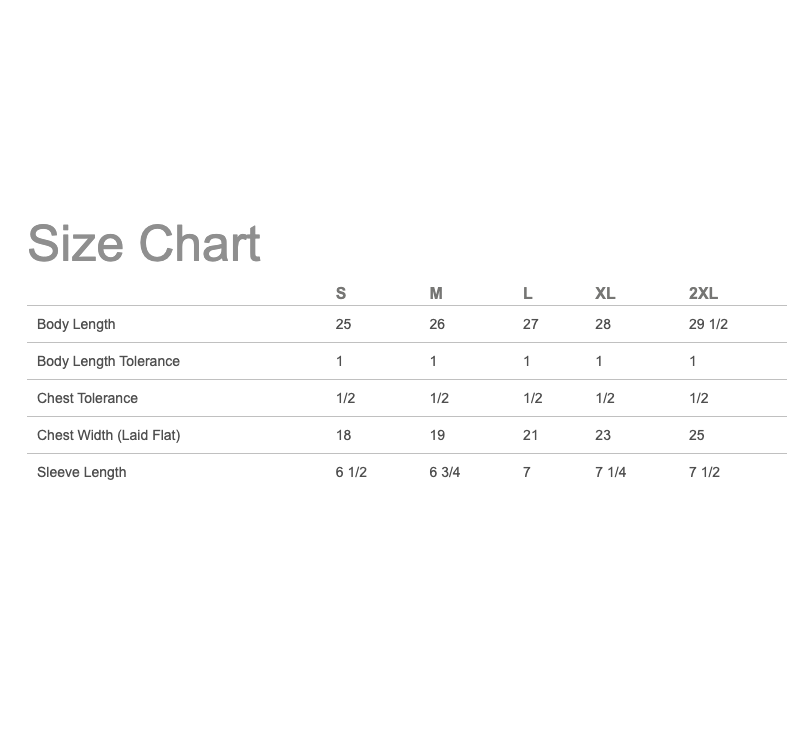Select the Chest Width (Laid Flat) label
The image size is (794, 737).
(x=108, y=435)
